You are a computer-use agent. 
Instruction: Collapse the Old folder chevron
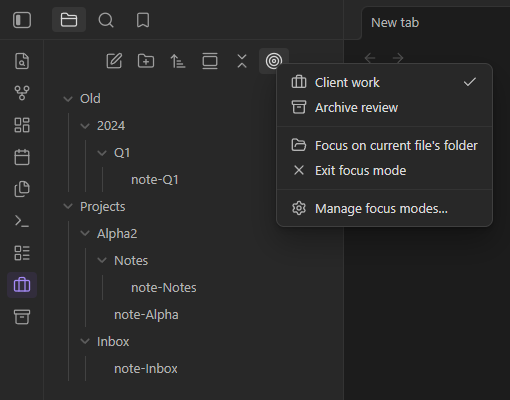tap(68, 99)
